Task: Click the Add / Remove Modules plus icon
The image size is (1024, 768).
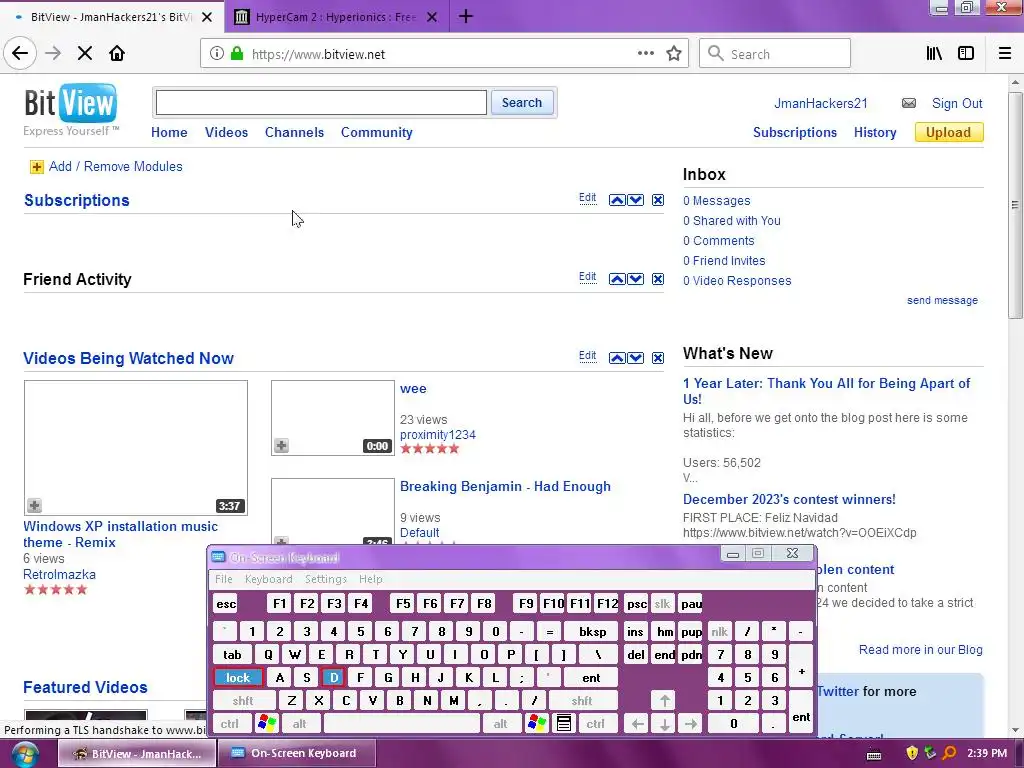Action: pyautogui.click(x=37, y=167)
